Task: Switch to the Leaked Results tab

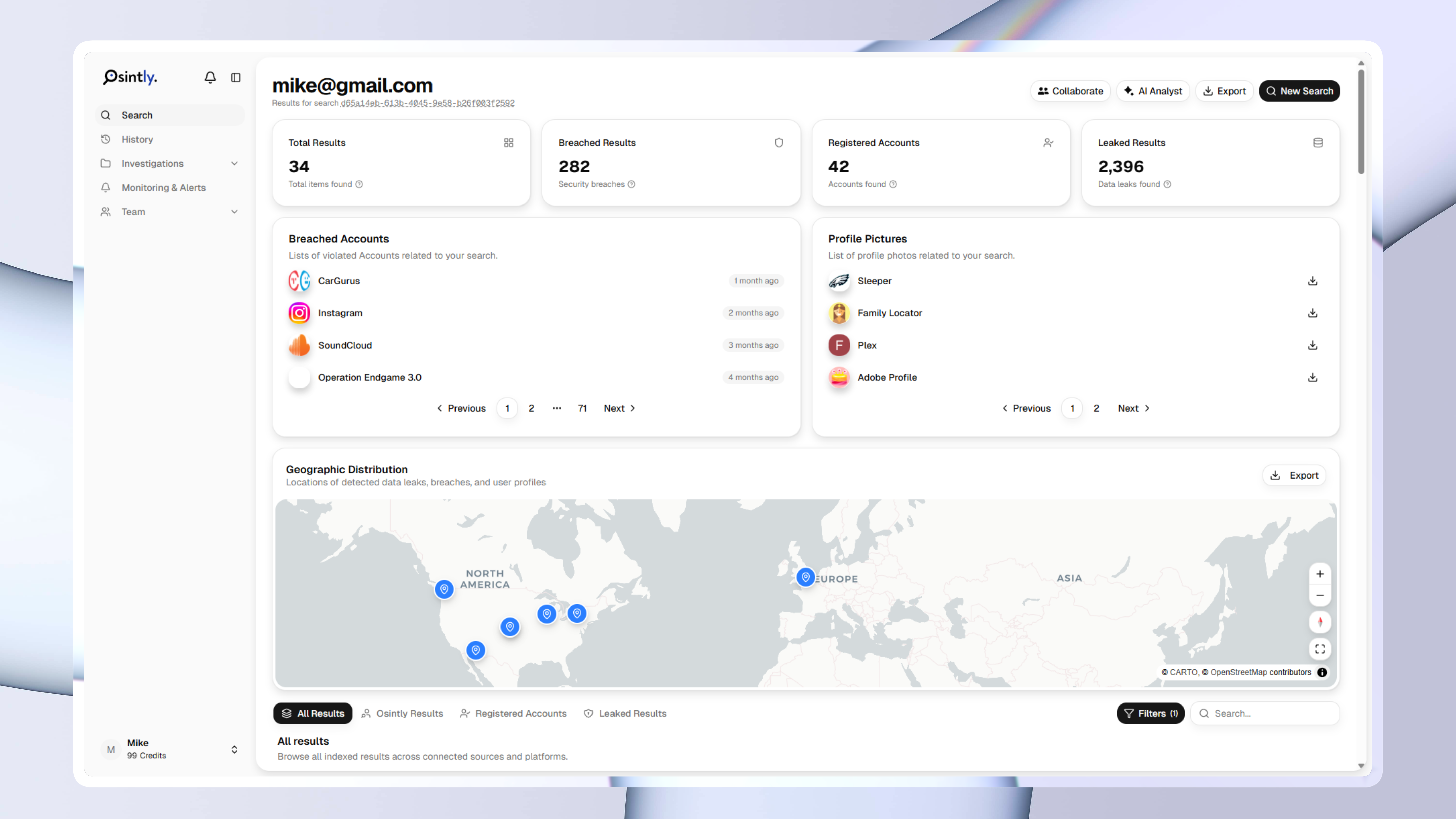Action: [625, 714]
